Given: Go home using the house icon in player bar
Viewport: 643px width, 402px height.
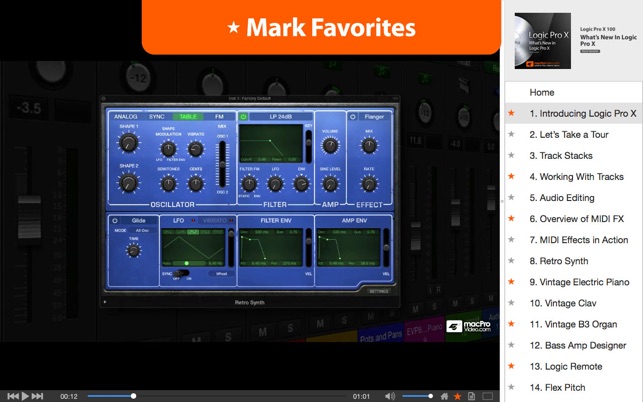Looking at the screenshot, I should (x=444, y=396).
